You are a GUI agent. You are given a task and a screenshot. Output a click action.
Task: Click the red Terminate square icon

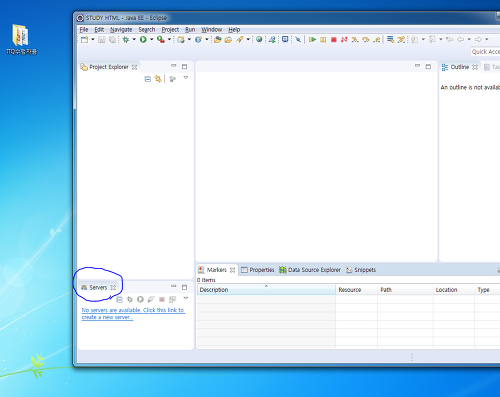pyautogui.click(x=334, y=39)
